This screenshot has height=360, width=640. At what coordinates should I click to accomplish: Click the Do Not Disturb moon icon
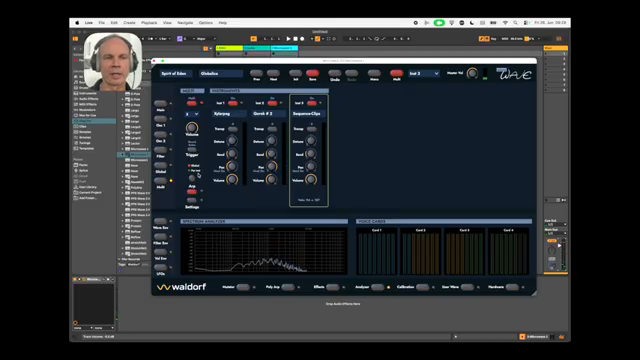click(472, 23)
